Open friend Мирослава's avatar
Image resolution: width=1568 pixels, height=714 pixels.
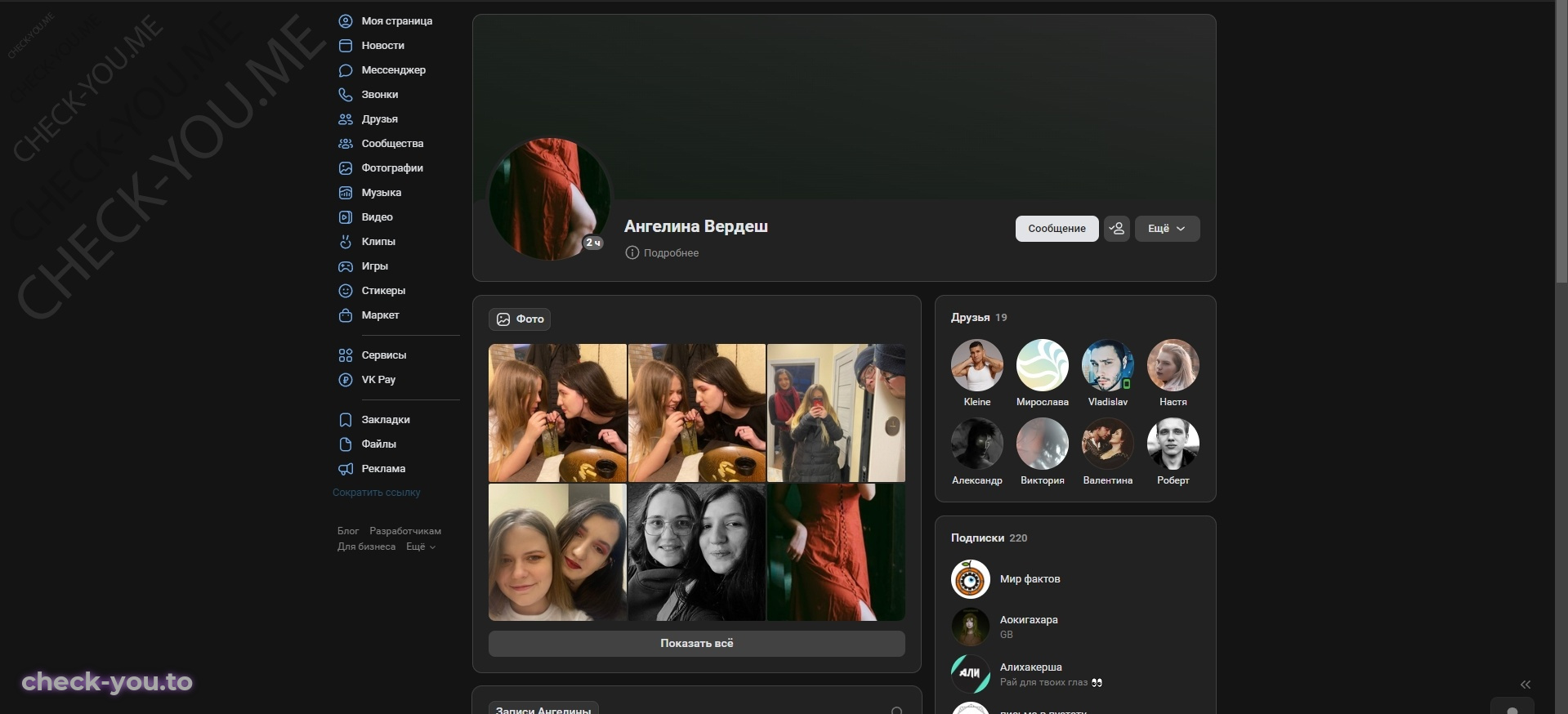coord(1043,365)
